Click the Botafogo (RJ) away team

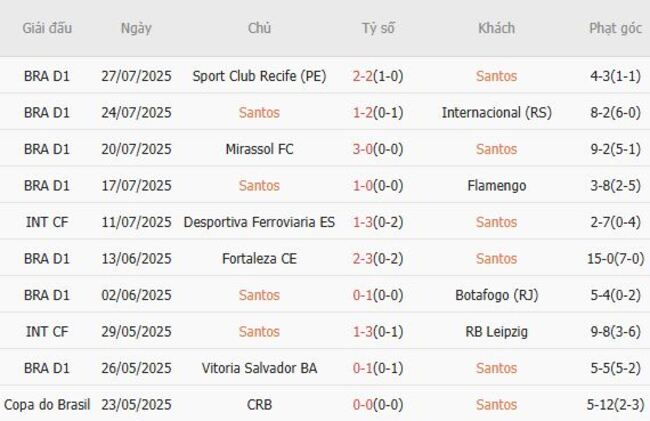coord(496,295)
